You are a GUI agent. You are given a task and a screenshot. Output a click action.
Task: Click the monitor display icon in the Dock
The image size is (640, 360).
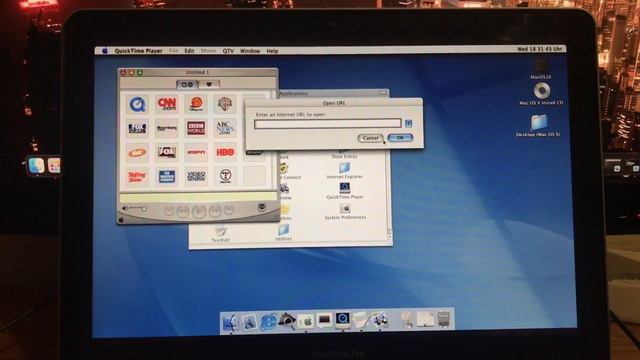[x=324, y=321]
